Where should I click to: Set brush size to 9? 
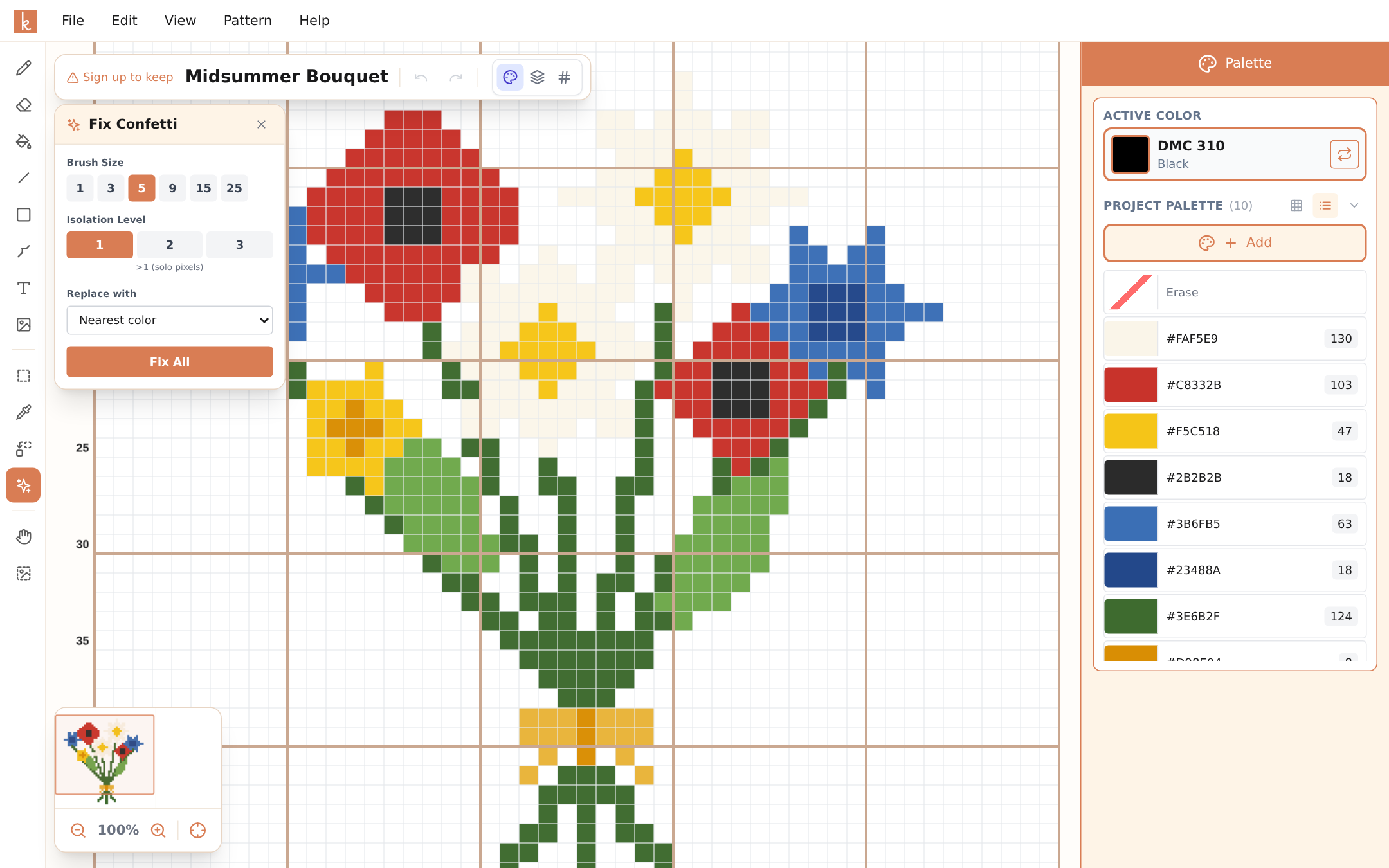172,188
